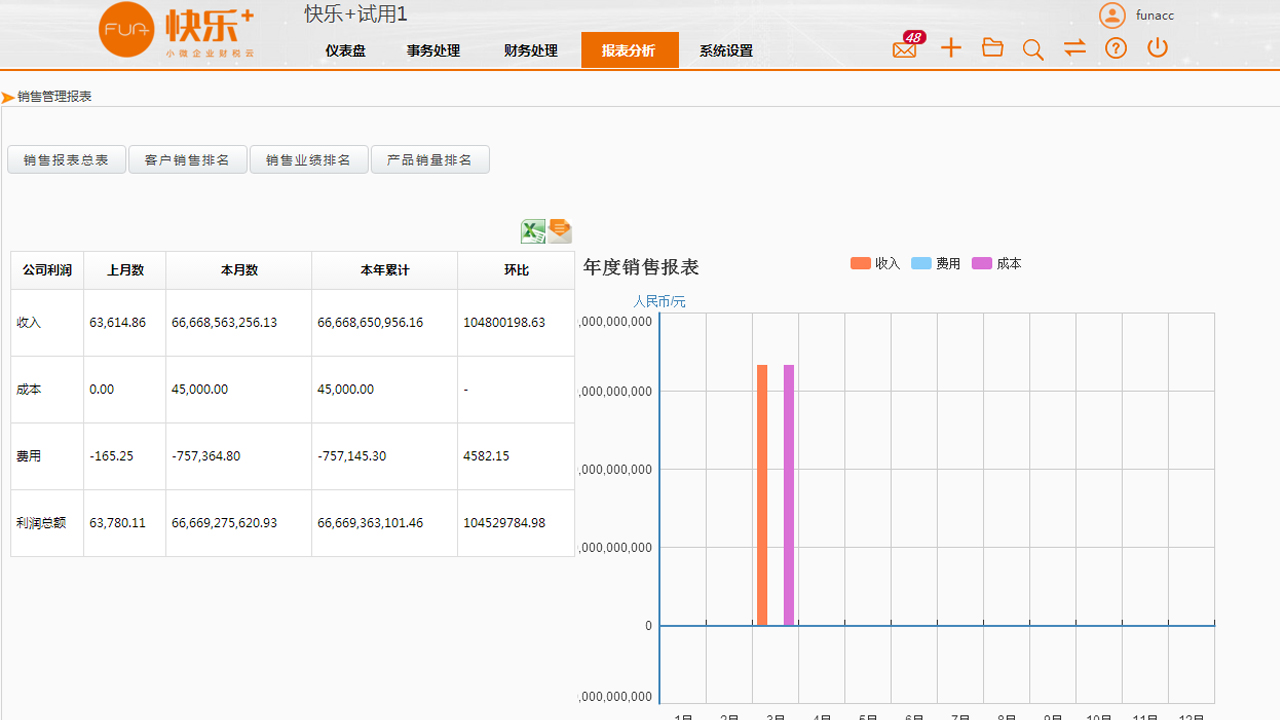Open the 仪表盘 menu
Viewport: 1280px width, 720px height.
point(345,51)
